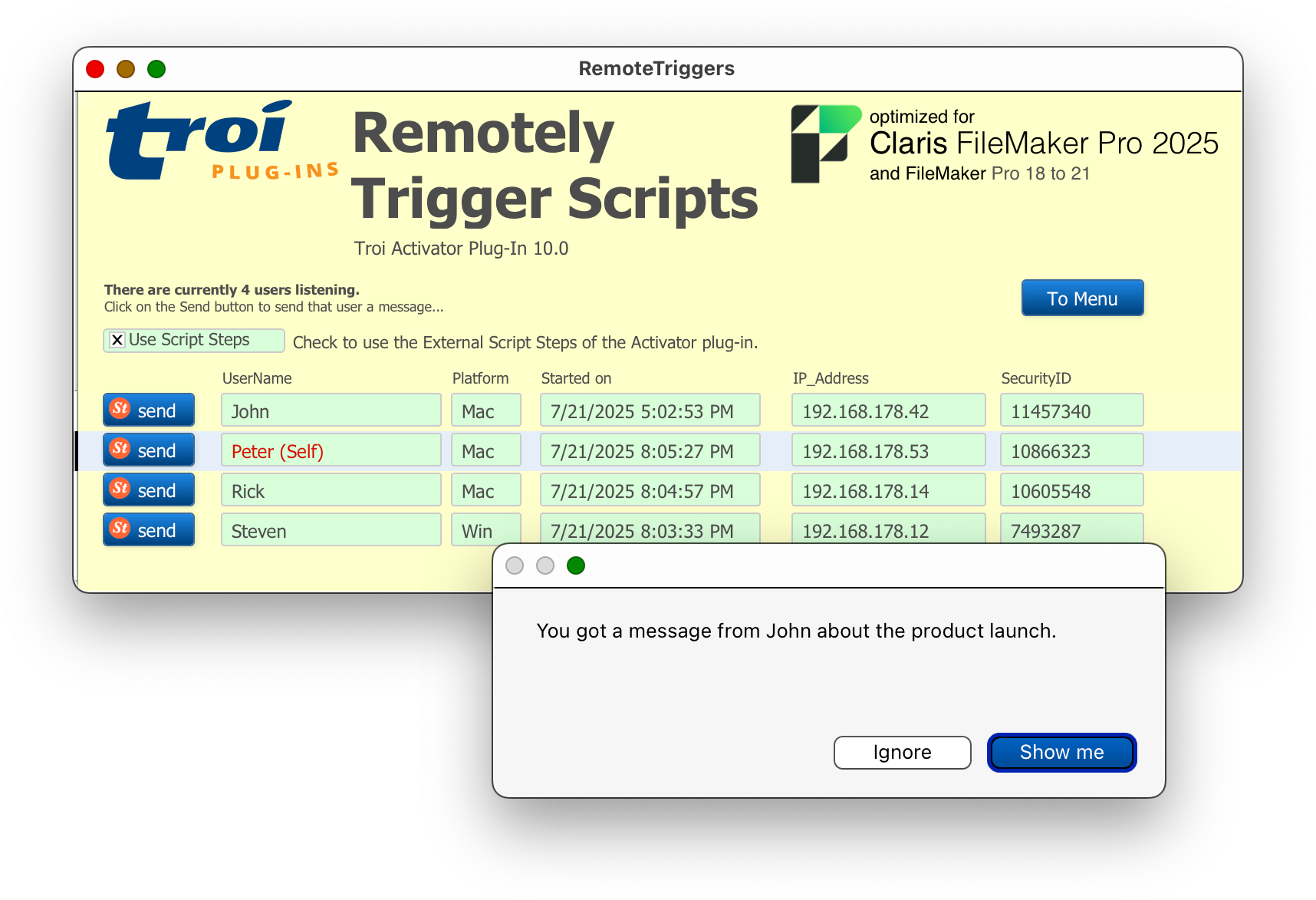Click SecurityID 10866323
This screenshot has height=900, width=1316.
[x=1072, y=450]
